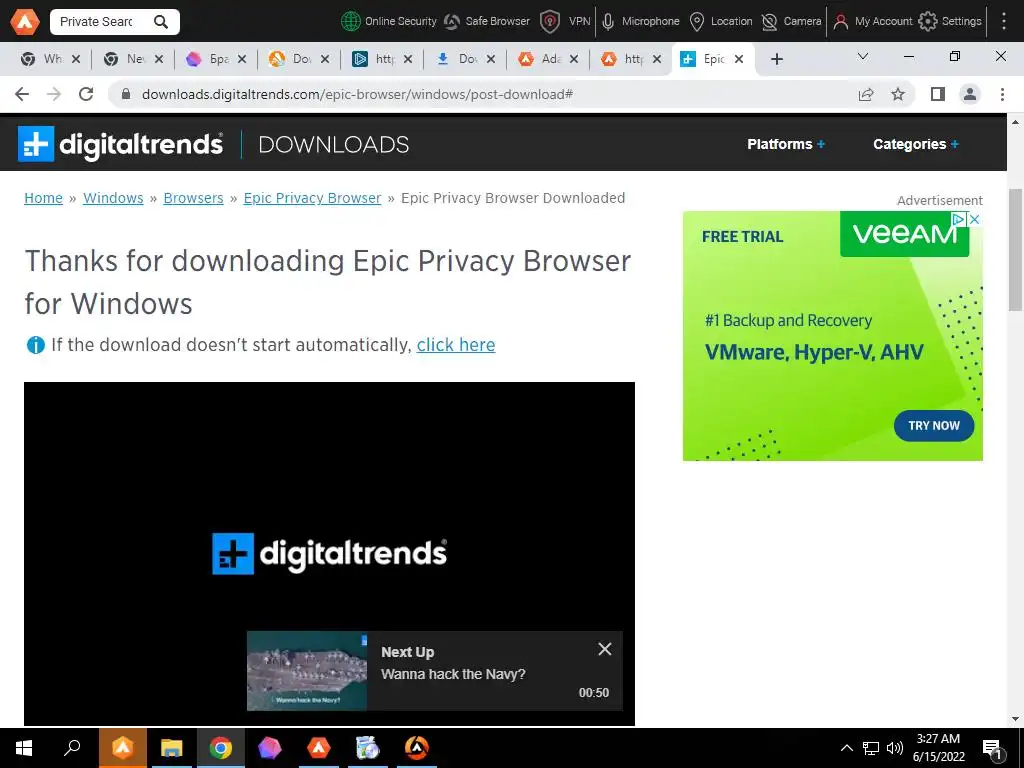The height and width of the screenshot is (768, 1024).
Task: Switch to the 'Ada' tab
Action: (x=549, y=59)
